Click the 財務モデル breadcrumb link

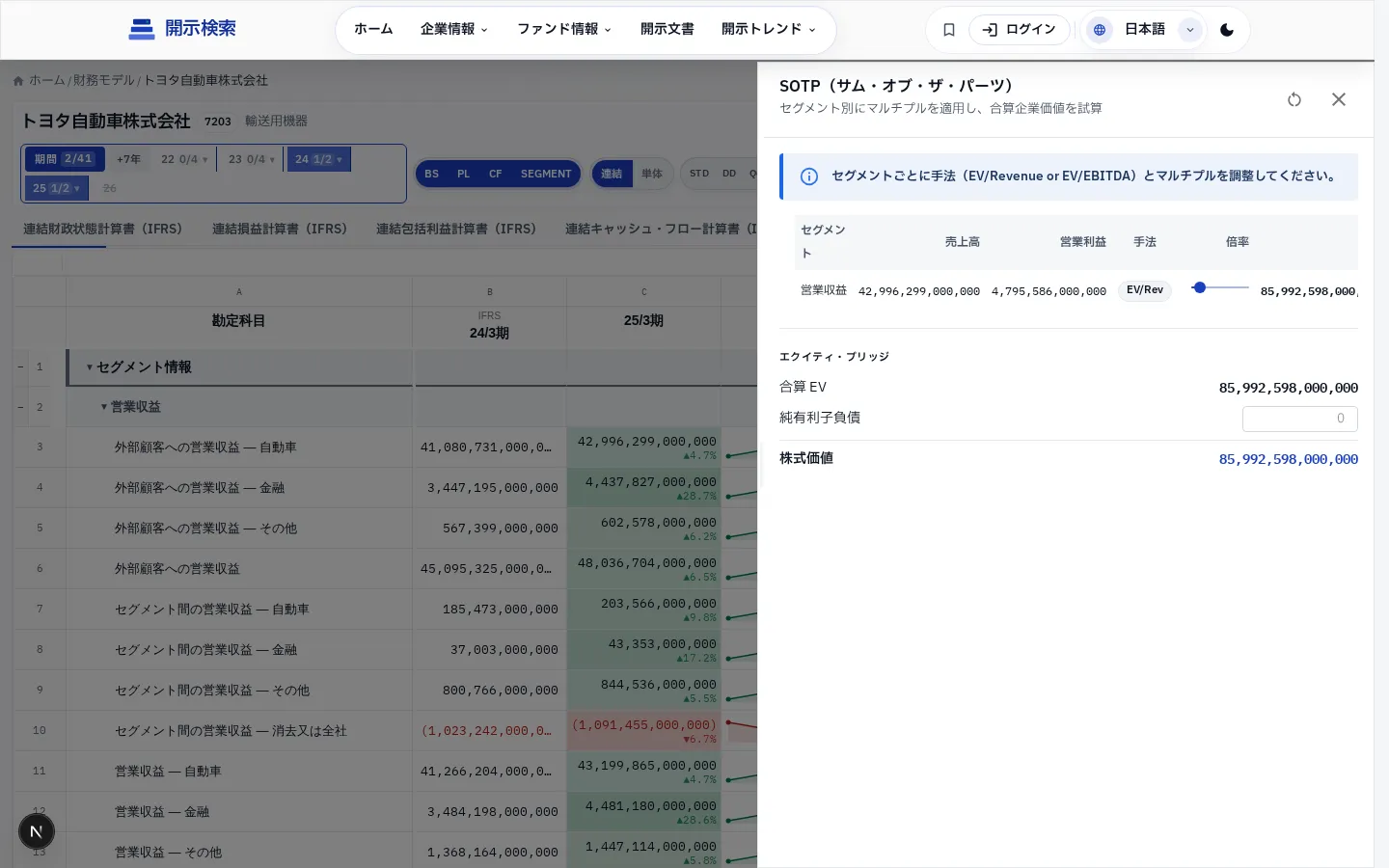(x=104, y=81)
